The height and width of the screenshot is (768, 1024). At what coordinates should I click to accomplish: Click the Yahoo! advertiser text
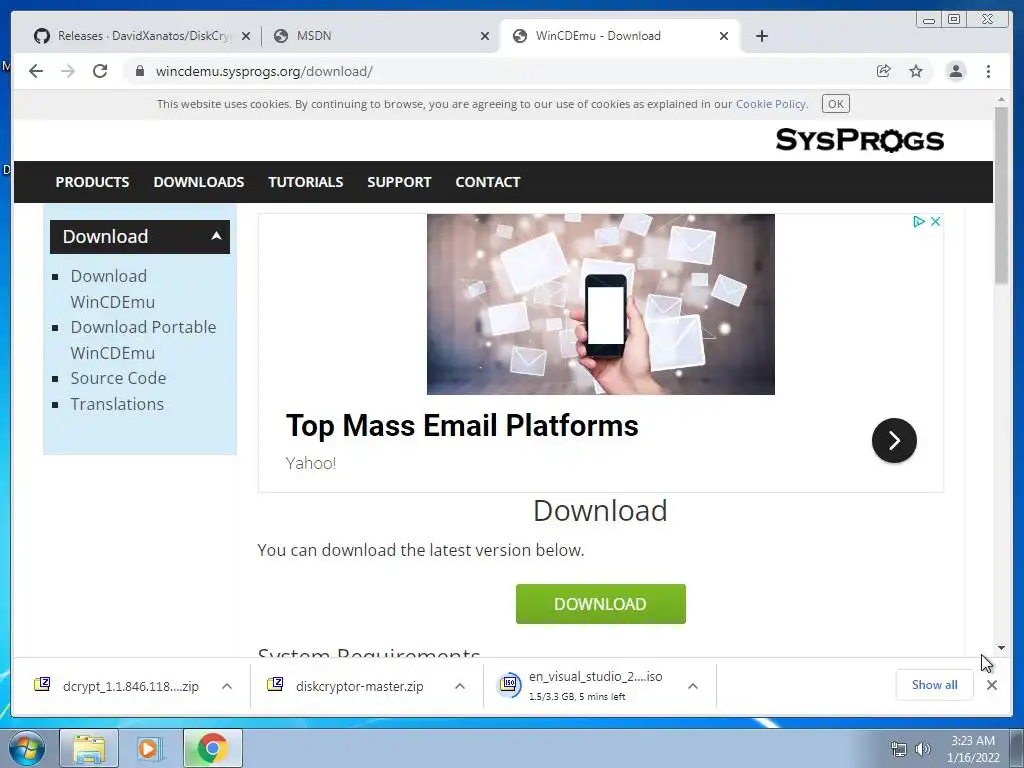(311, 464)
